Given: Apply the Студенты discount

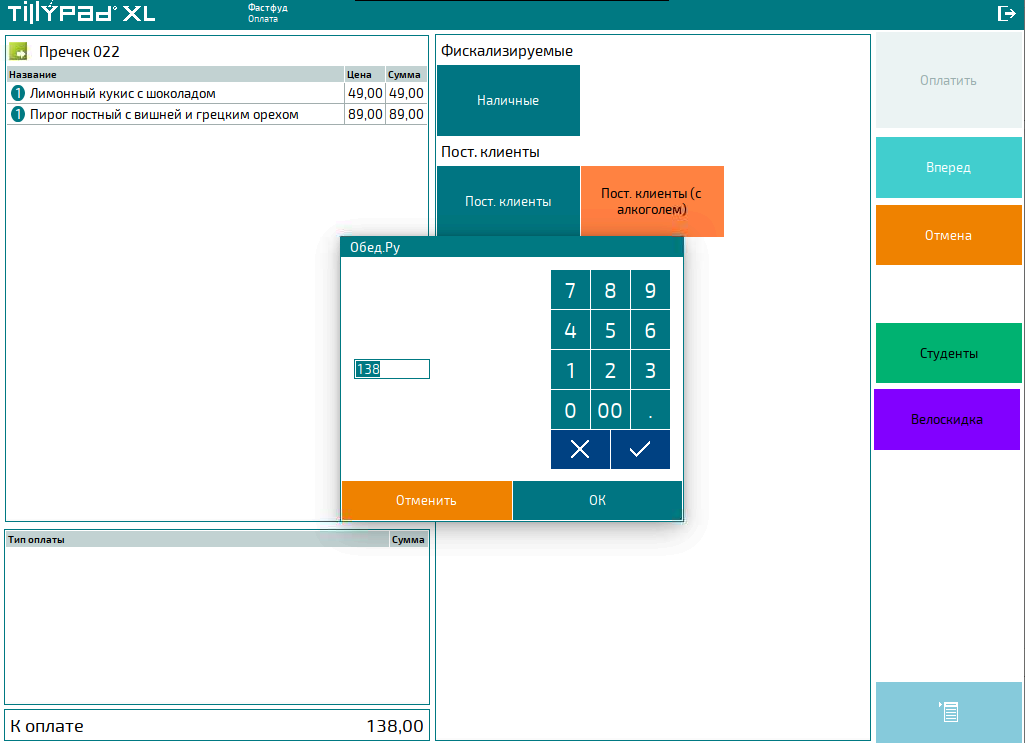Looking at the screenshot, I should pyautogui.click(x=948, y=353).
